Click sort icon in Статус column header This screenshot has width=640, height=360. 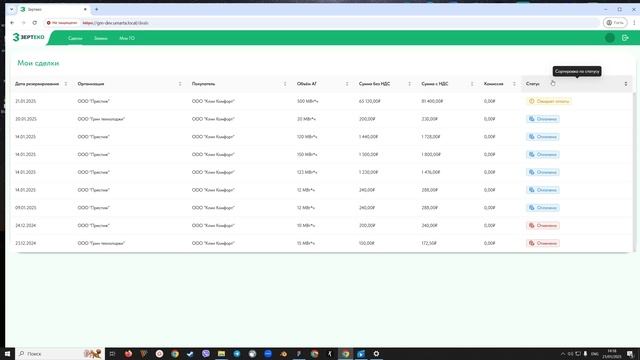point(626,84)
